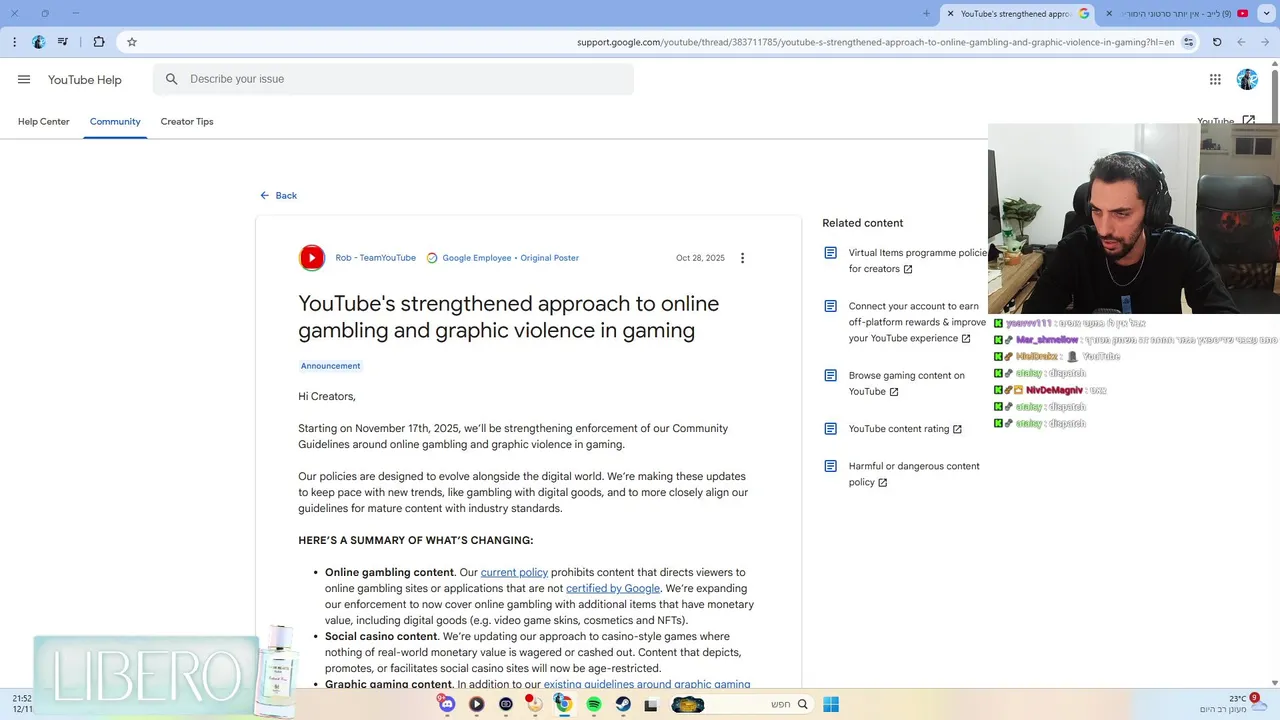Viewport: 1280px width, 720px height.
Task: Switch to the Hebrew YouTube live tab
Action: coord(1178,13)
